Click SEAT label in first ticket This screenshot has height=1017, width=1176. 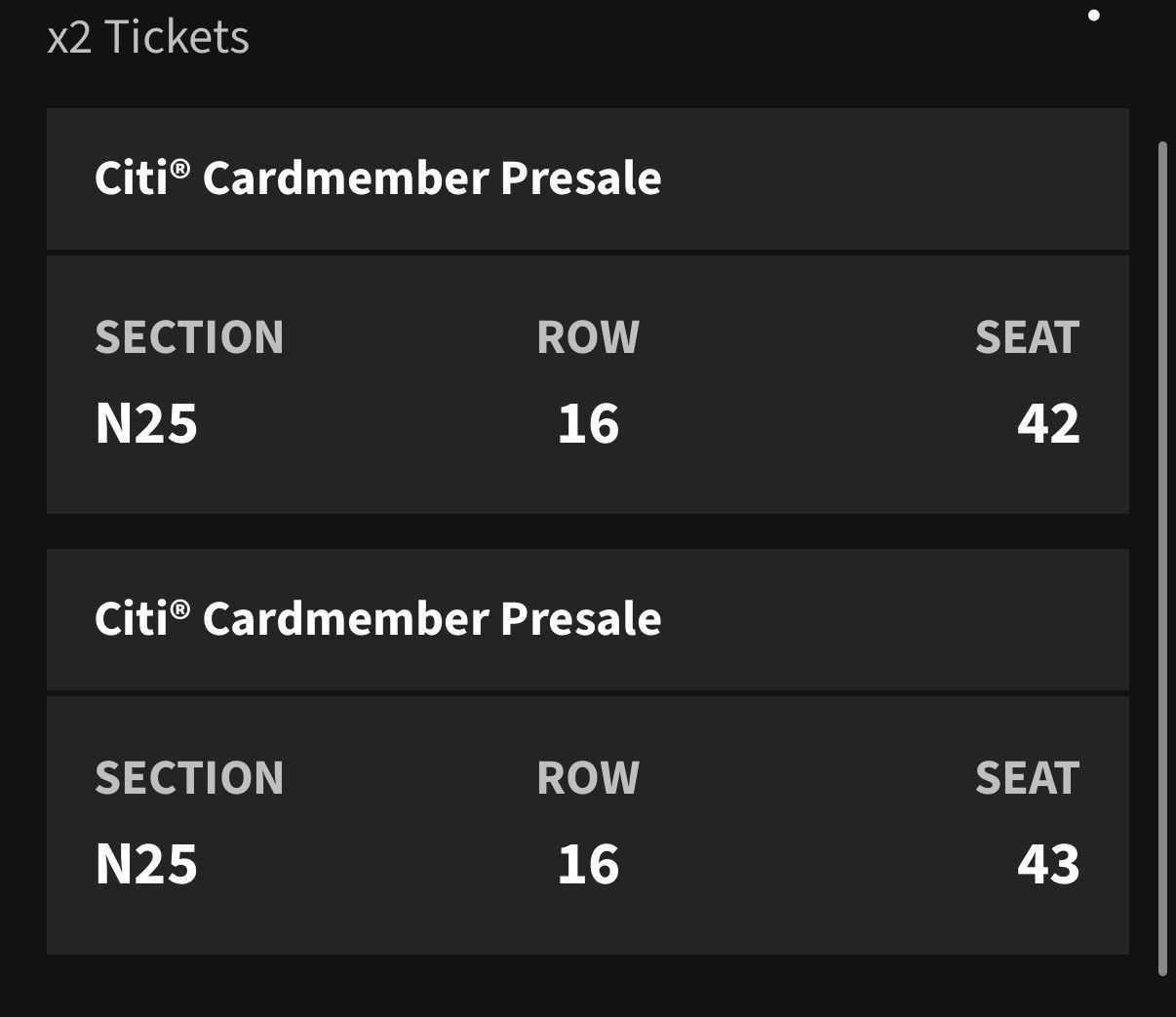pos(1028,337)
